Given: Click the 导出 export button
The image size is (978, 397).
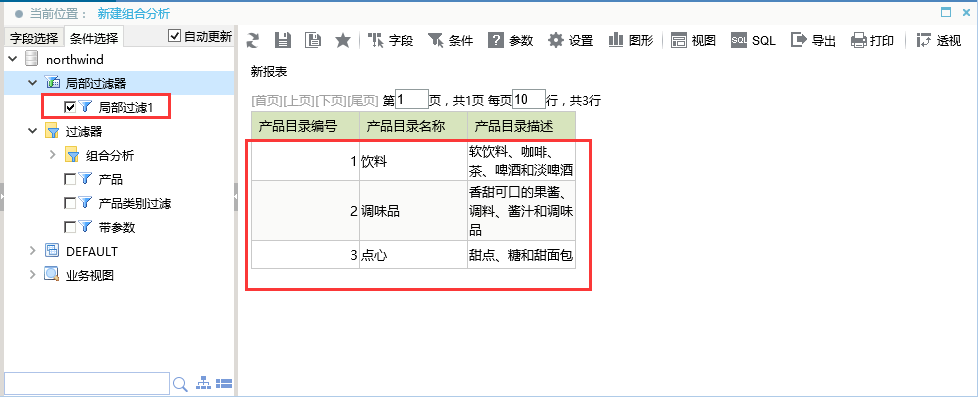Looking at the screenshot, I should (x=813, y=41).
